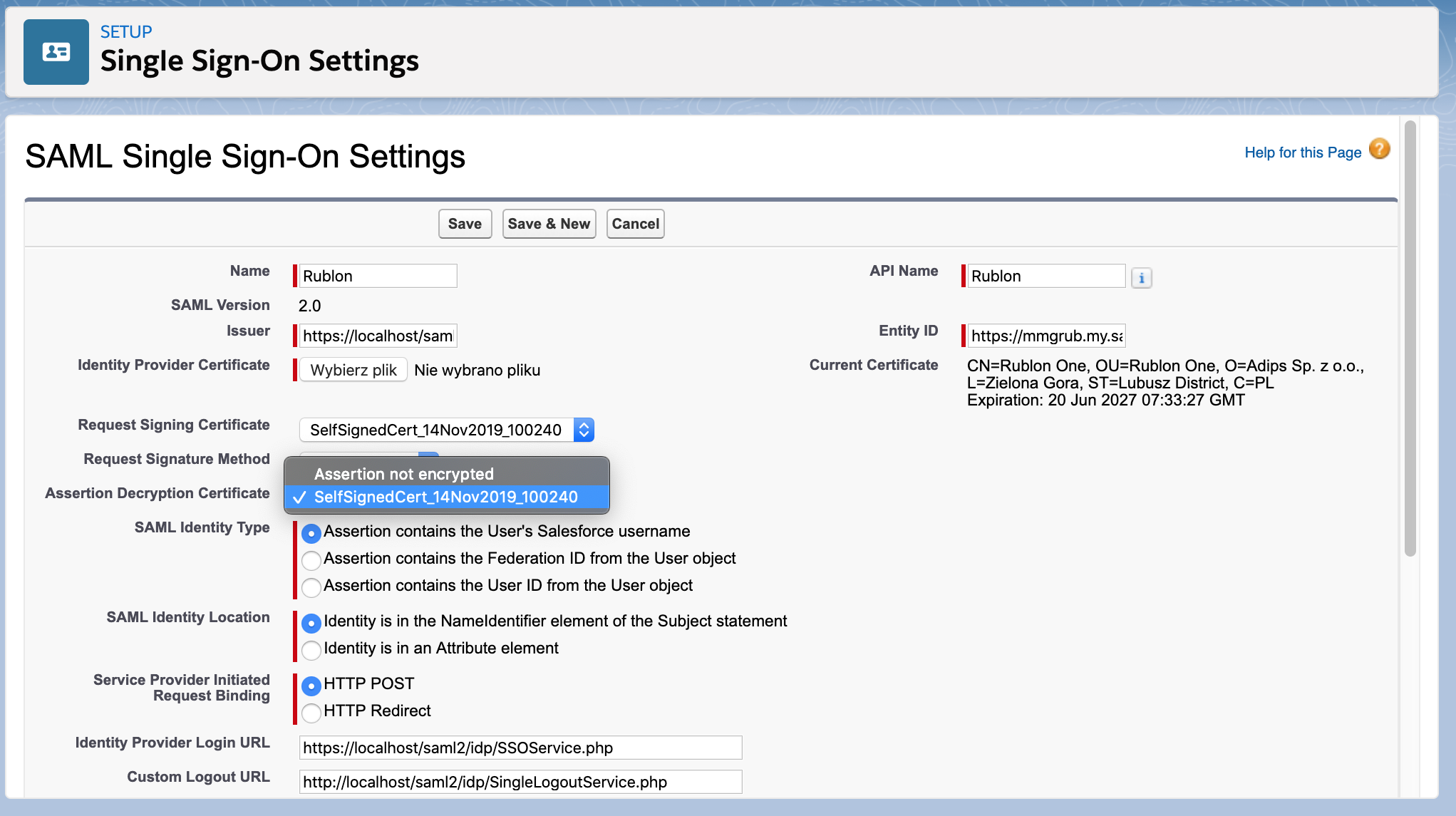The image size is (1456, 816).
Task: Select HTTP Redirect request binding
Action: 311,713
